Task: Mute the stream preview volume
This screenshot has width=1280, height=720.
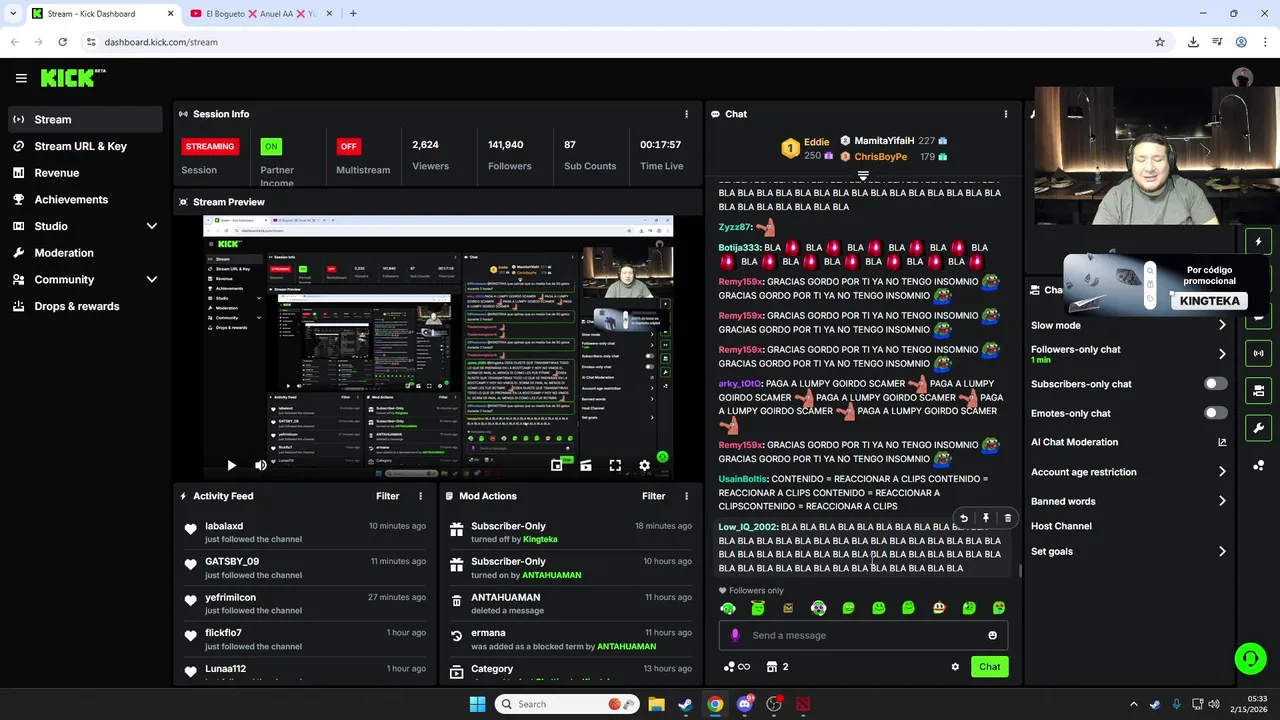Action: (x=261, y=465)
